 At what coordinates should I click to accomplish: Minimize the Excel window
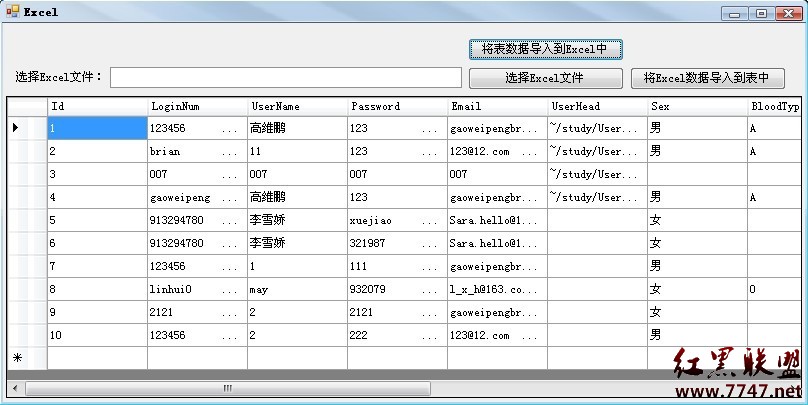[734, 13]
